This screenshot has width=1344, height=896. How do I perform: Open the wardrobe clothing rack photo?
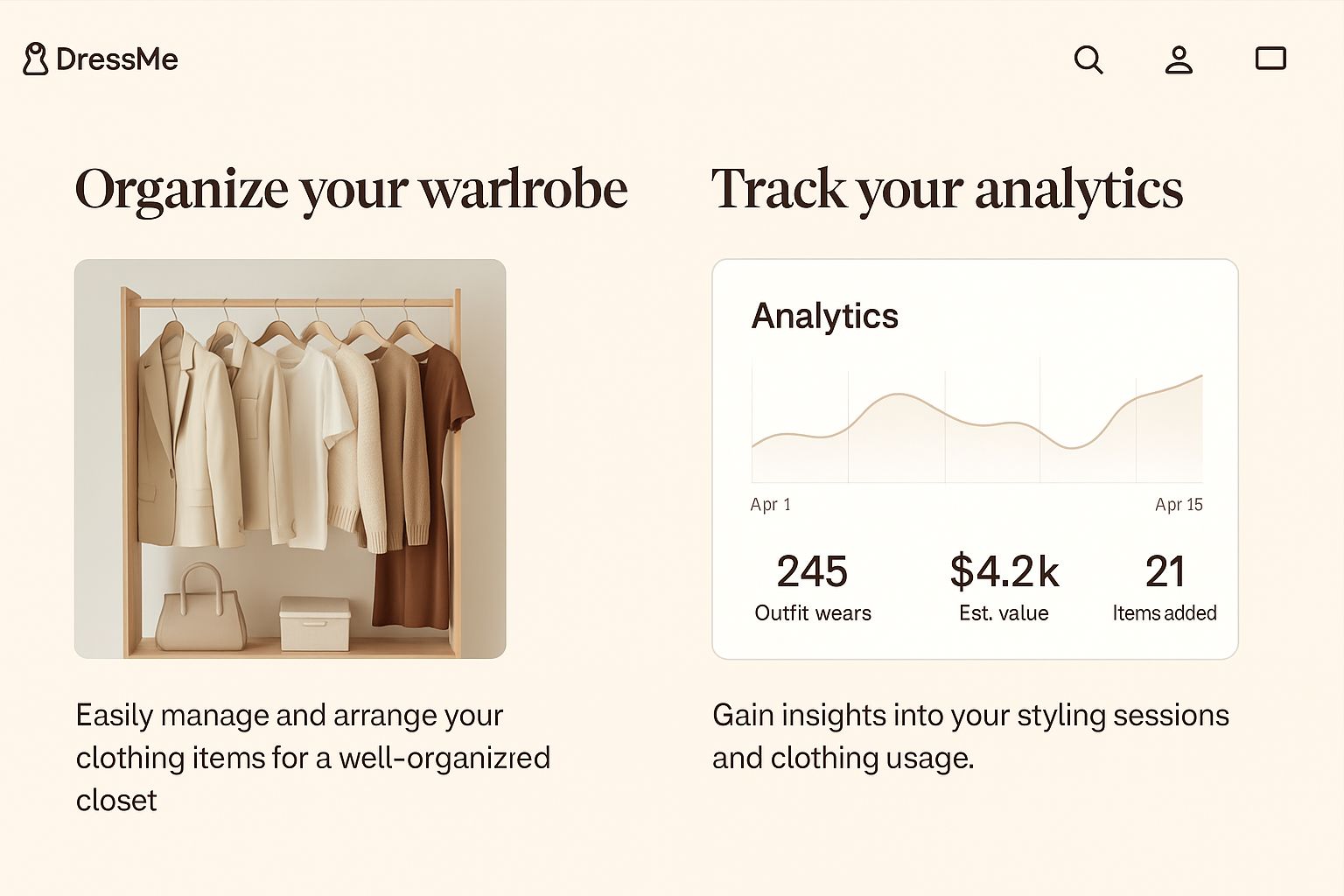click(290, 458)
